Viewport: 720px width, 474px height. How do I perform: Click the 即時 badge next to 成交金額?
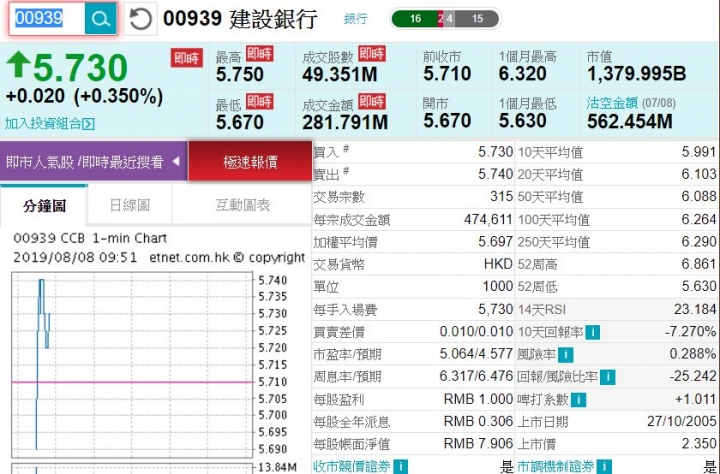(371, 102)
